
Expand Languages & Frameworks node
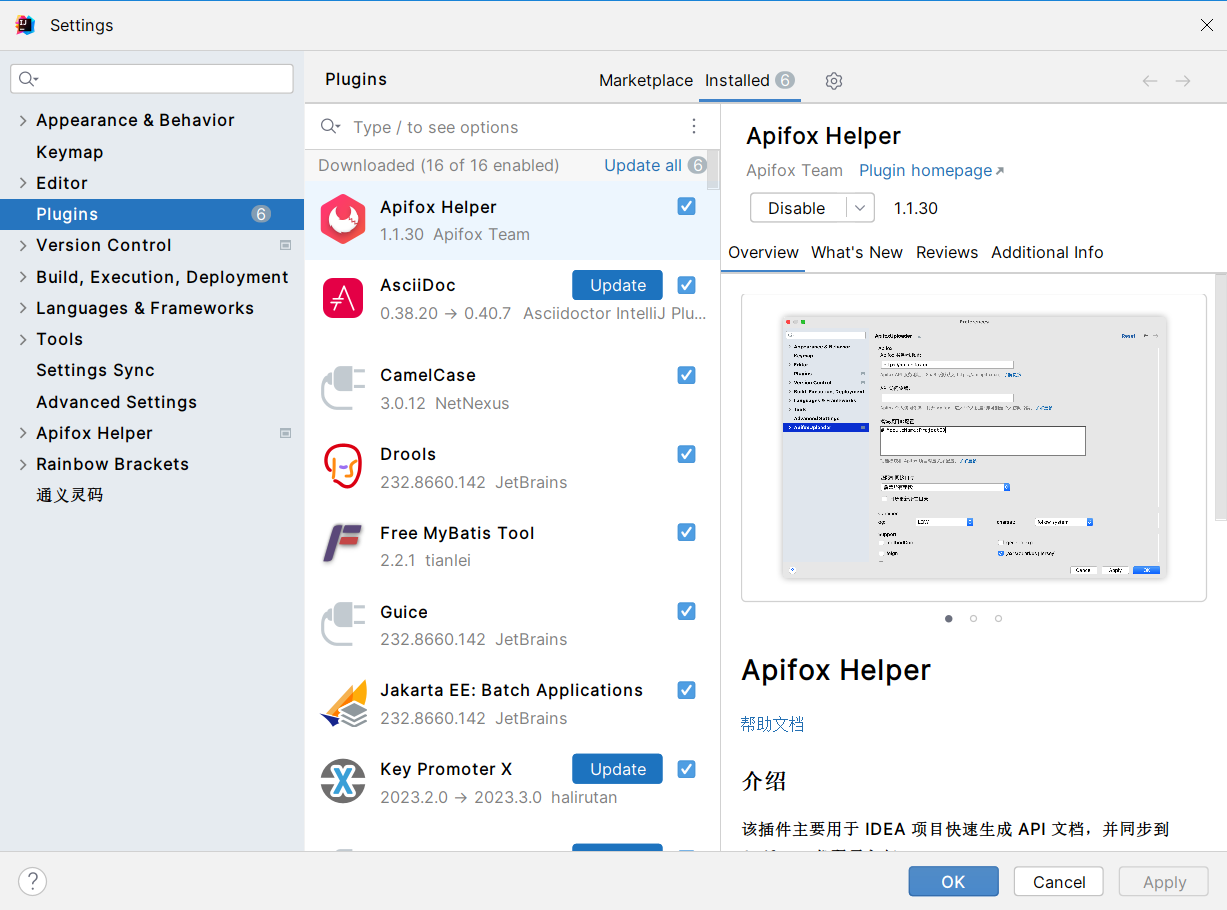(23, 308)
